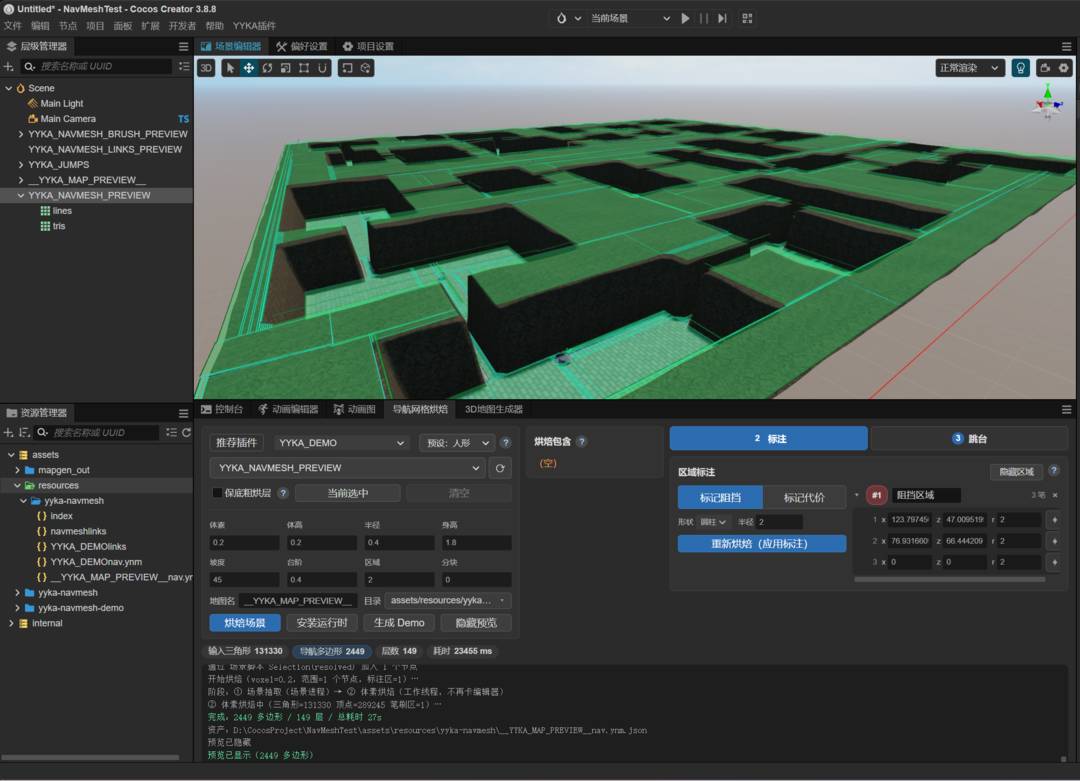Add a new asset in the assets panel
The width and height of the screenshot is (1080, 781).
coord(9,433)
